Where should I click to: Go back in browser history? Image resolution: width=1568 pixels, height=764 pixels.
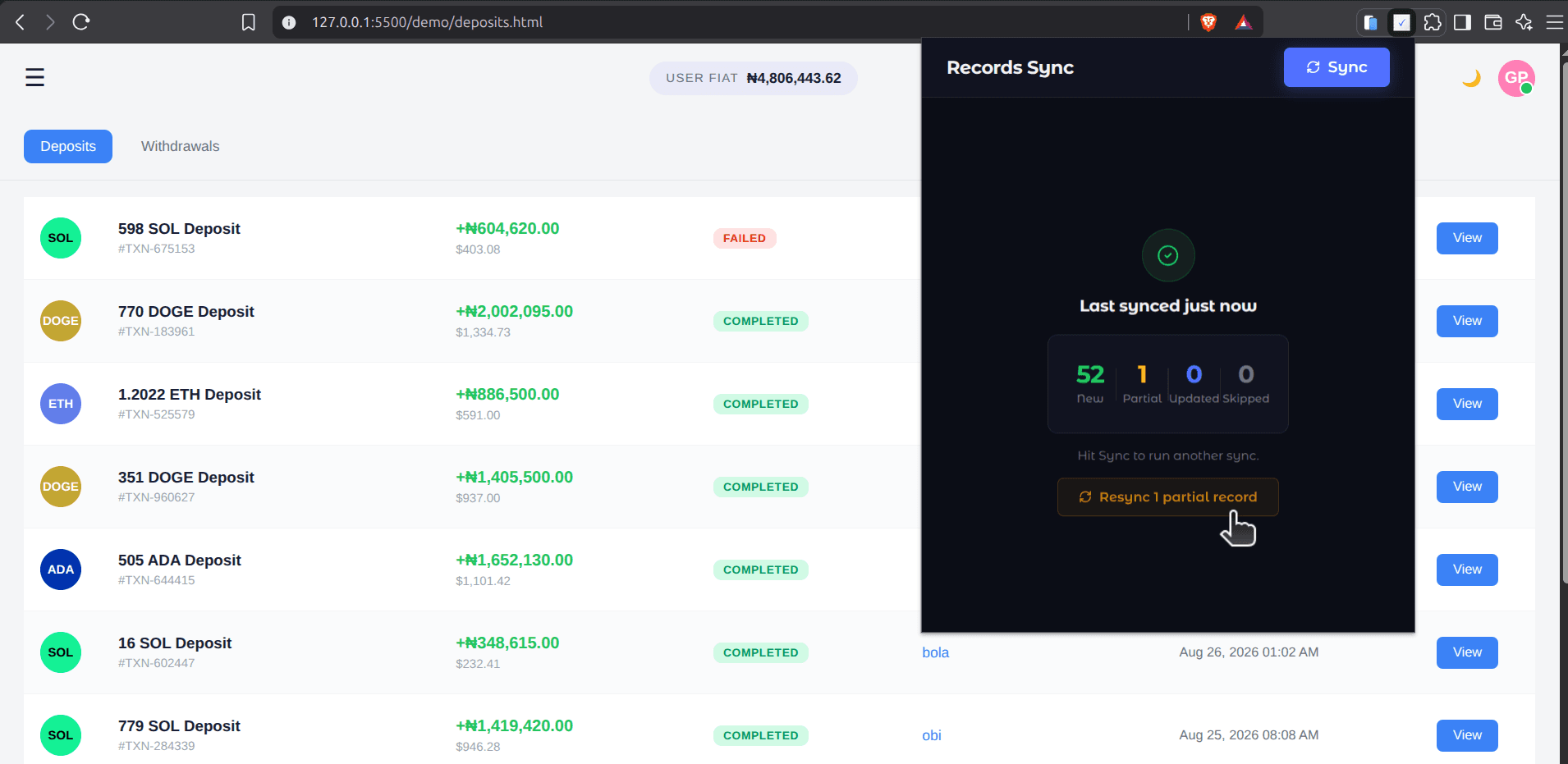[20, 22]
